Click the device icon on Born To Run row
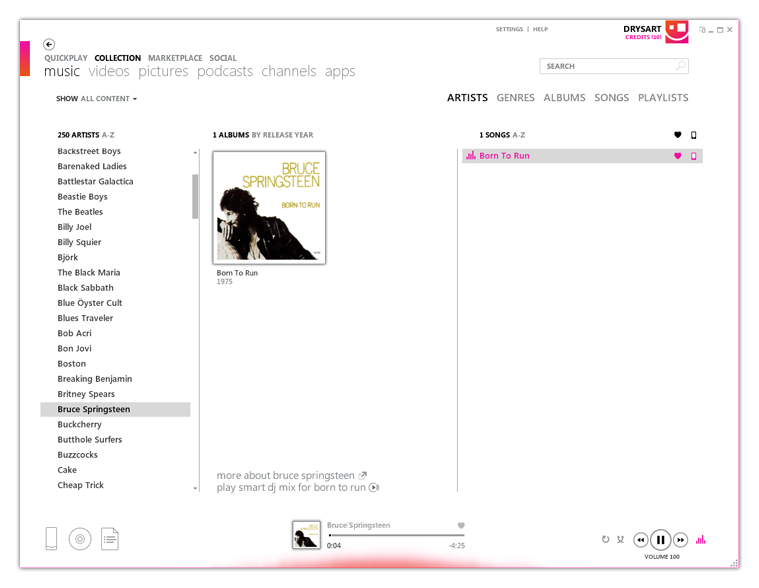This screenshot has width=759, height=588. coord(694,156)
